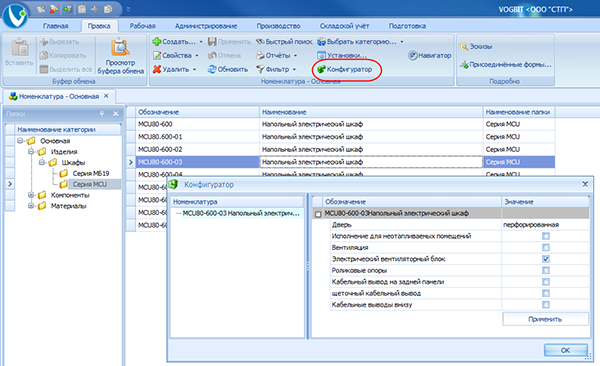This screenshot has height=366, width=600.
Task: Enable Кабельные выводы внизу checkbox
Action: click(x=546, y=305)
